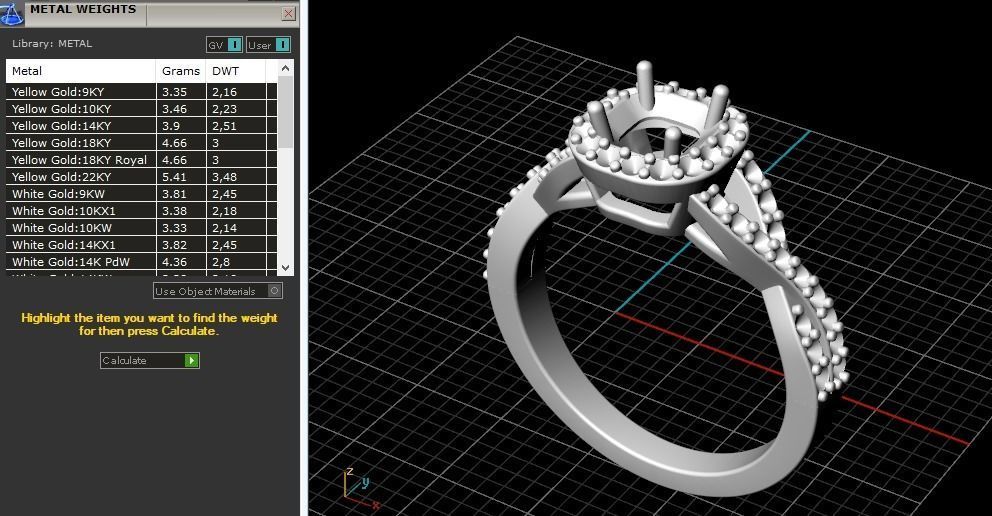Click the 5.41 grams value
The height and width of the screenshot is (516, 992).
click(x=174, y=177)
